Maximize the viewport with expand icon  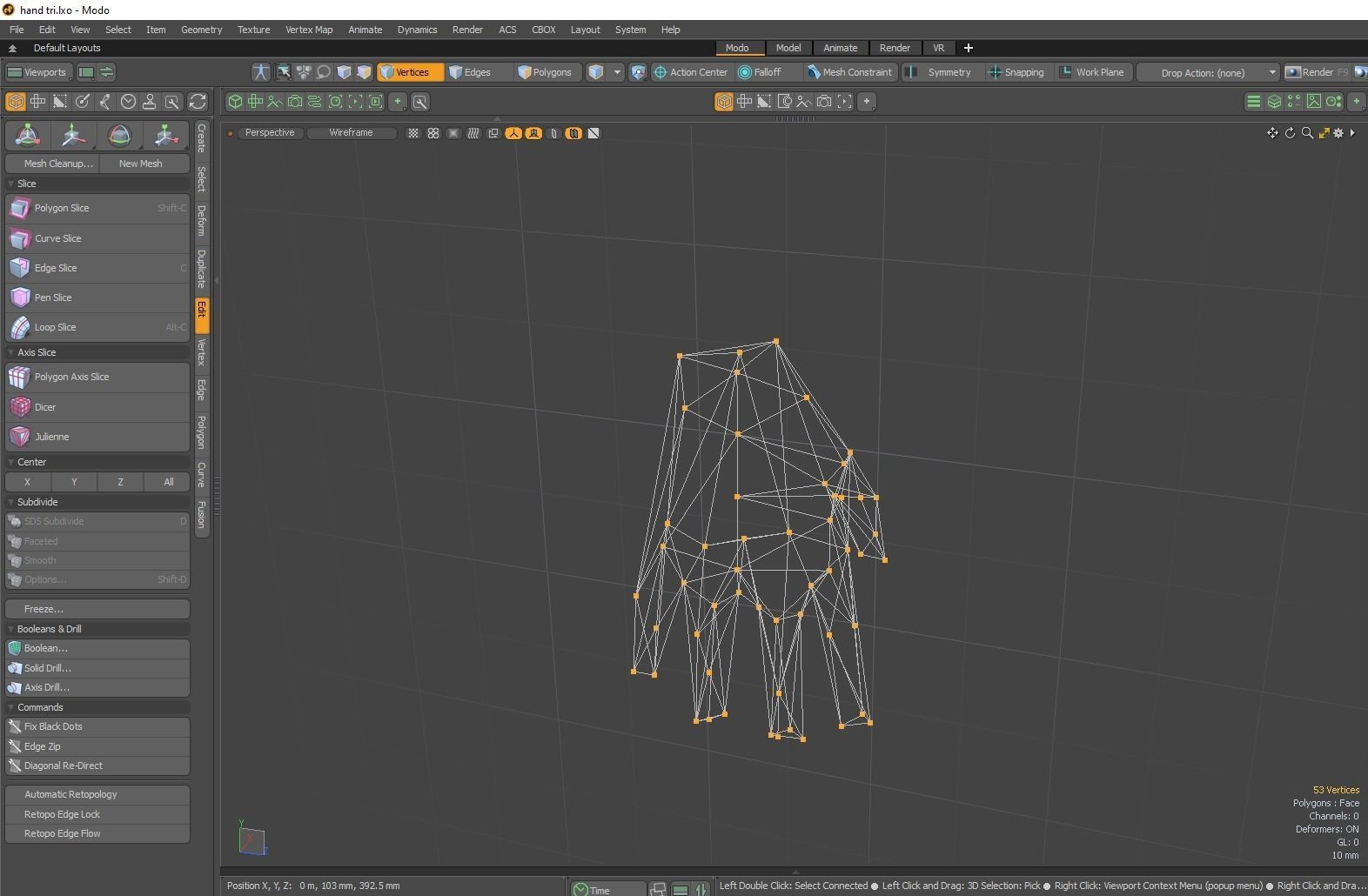point(1324,133)
